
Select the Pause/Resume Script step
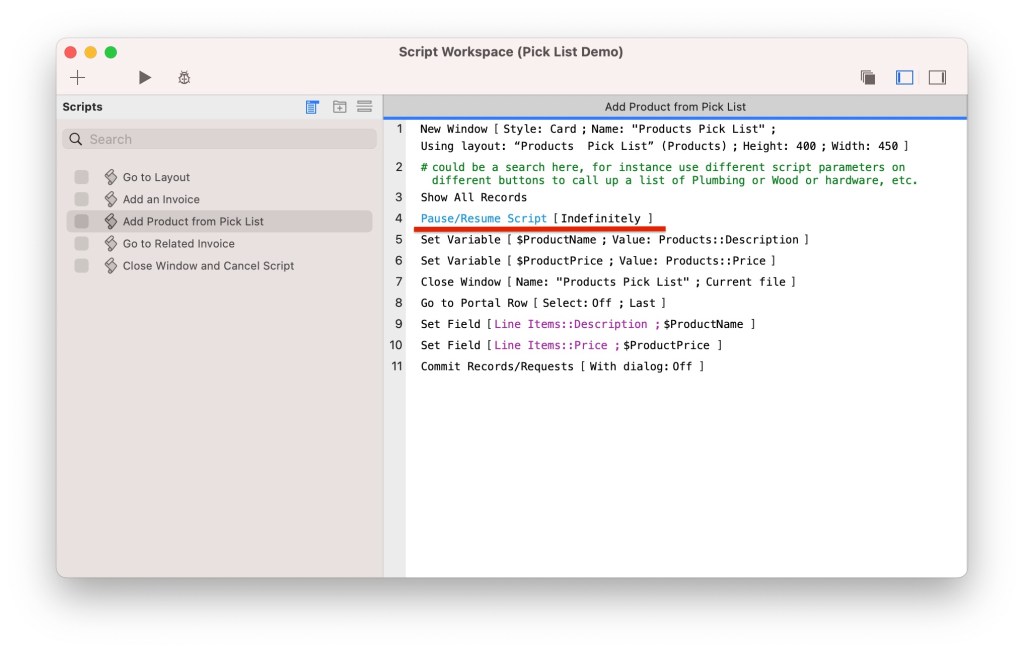484,218
